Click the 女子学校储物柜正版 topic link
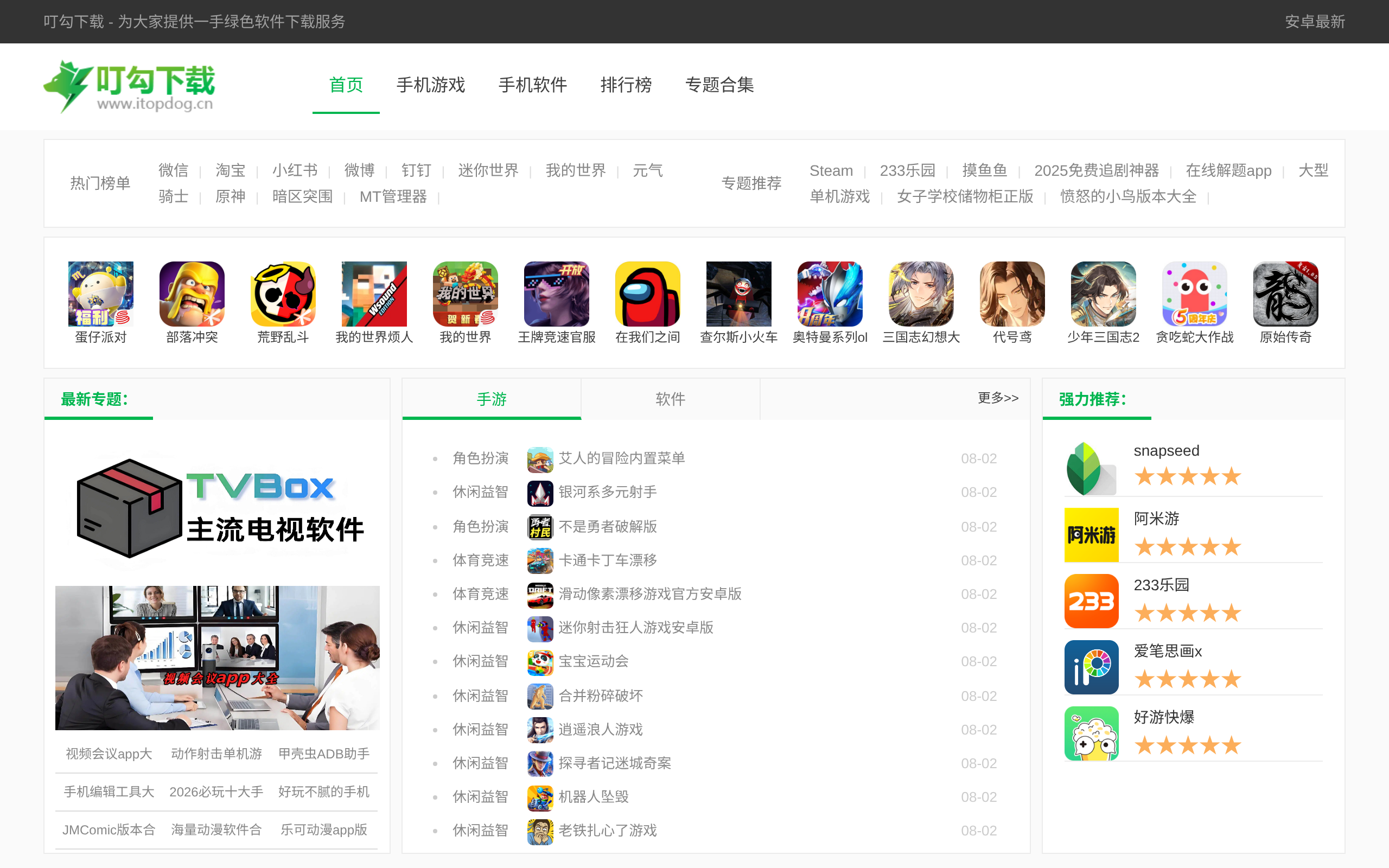Screen dimensions: 1389x868 pyautogui.click(x=965, y=196)
